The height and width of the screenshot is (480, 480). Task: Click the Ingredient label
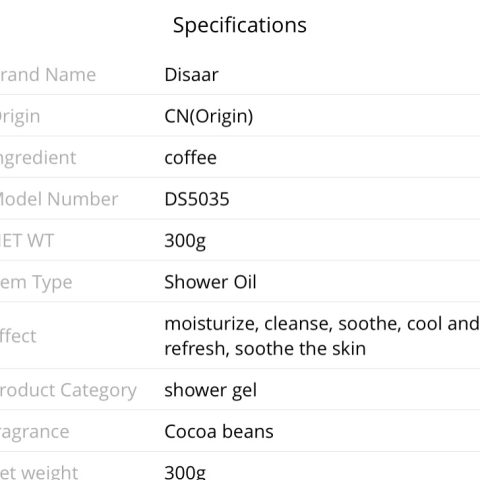click(38, 158)
